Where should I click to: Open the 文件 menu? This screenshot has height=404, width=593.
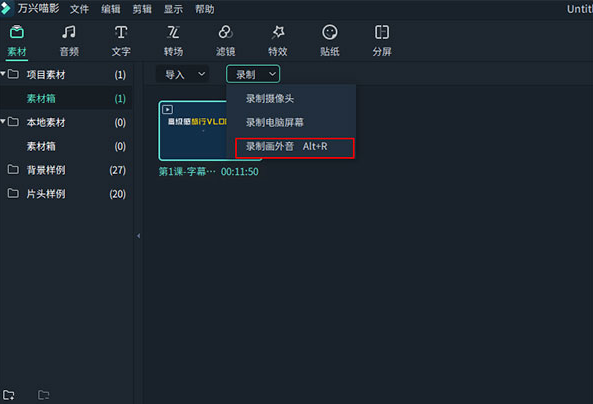pos(79,9)
